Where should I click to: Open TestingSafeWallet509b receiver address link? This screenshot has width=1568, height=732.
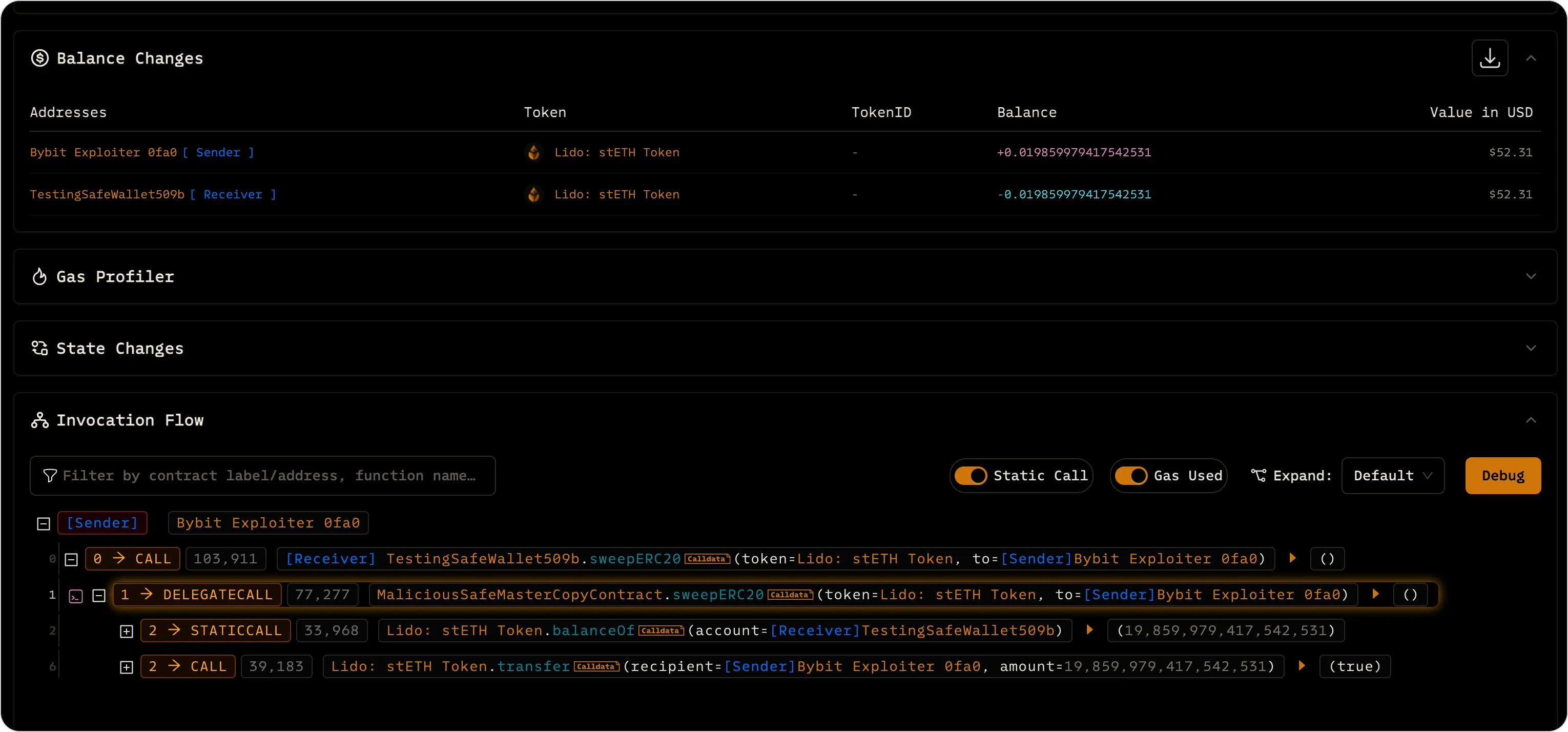[x=107, y=194]
